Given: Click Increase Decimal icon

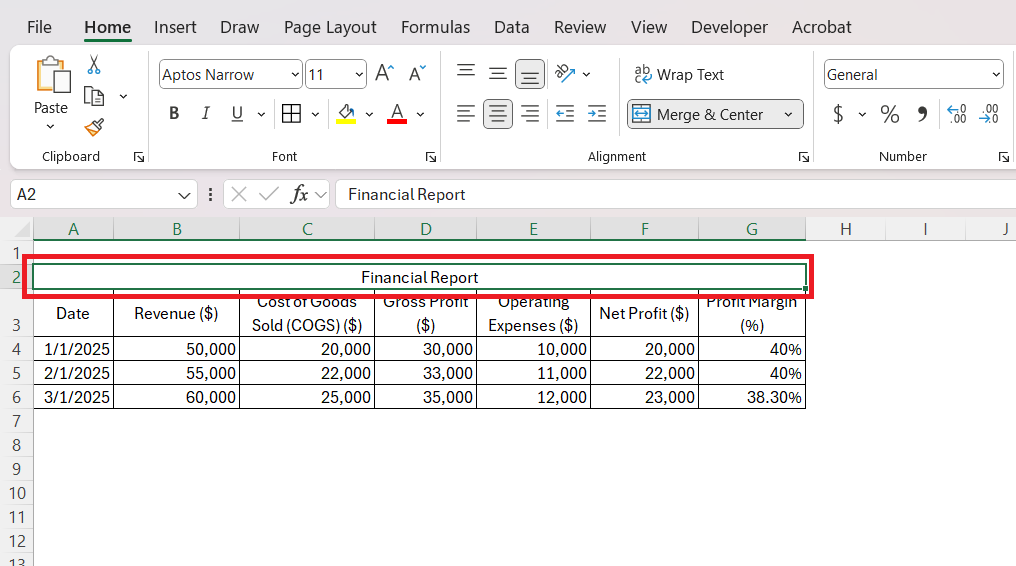Looking at the screenshot, I should pyautogui.click(x=957, y=115).
